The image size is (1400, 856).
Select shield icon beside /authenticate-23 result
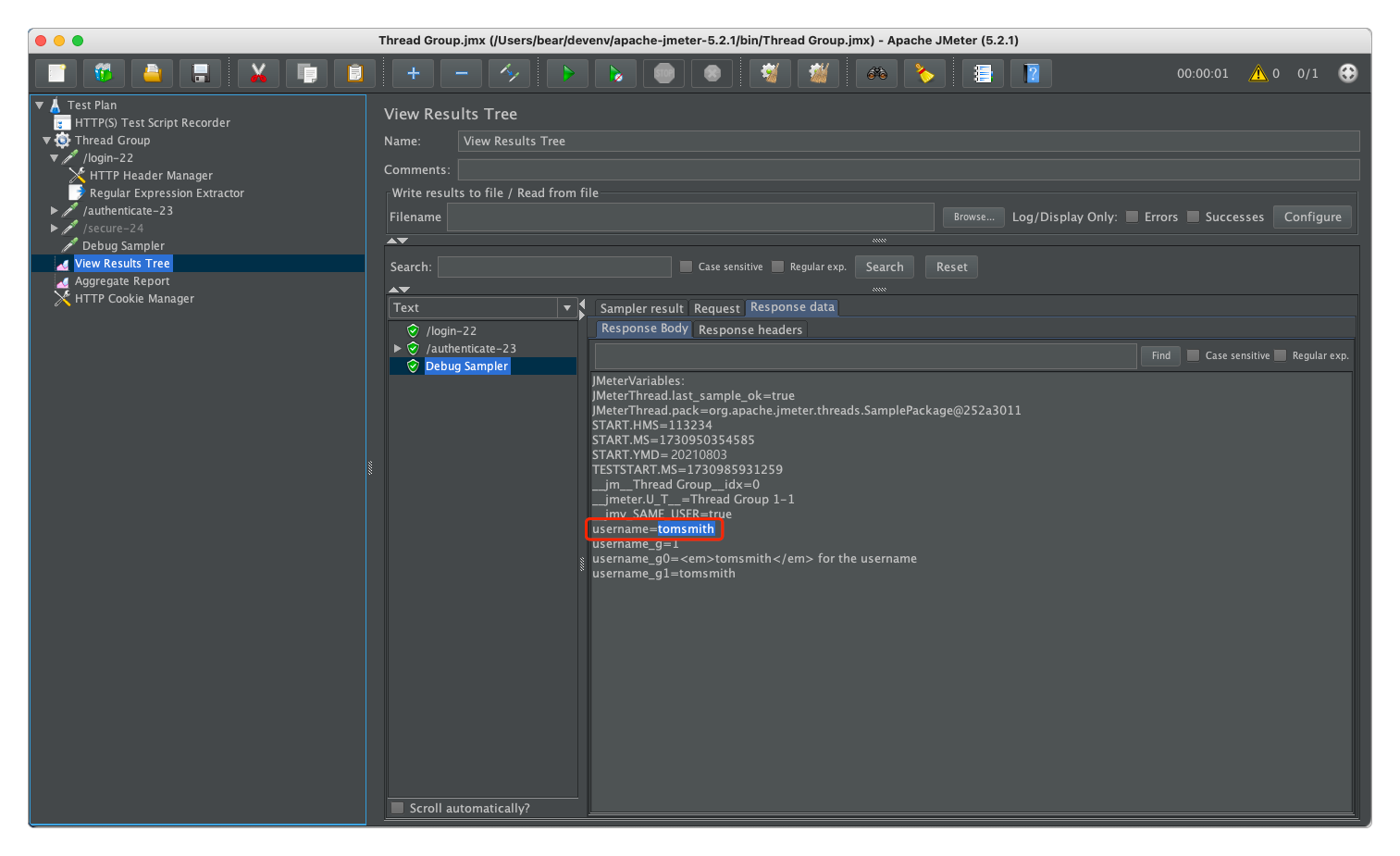(413, 348)
